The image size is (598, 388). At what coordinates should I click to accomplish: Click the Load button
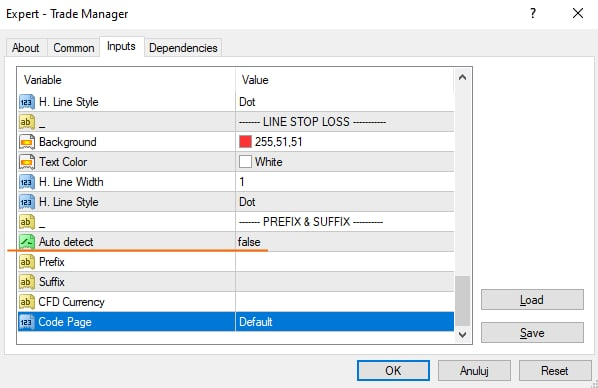(x=532, y=300)
